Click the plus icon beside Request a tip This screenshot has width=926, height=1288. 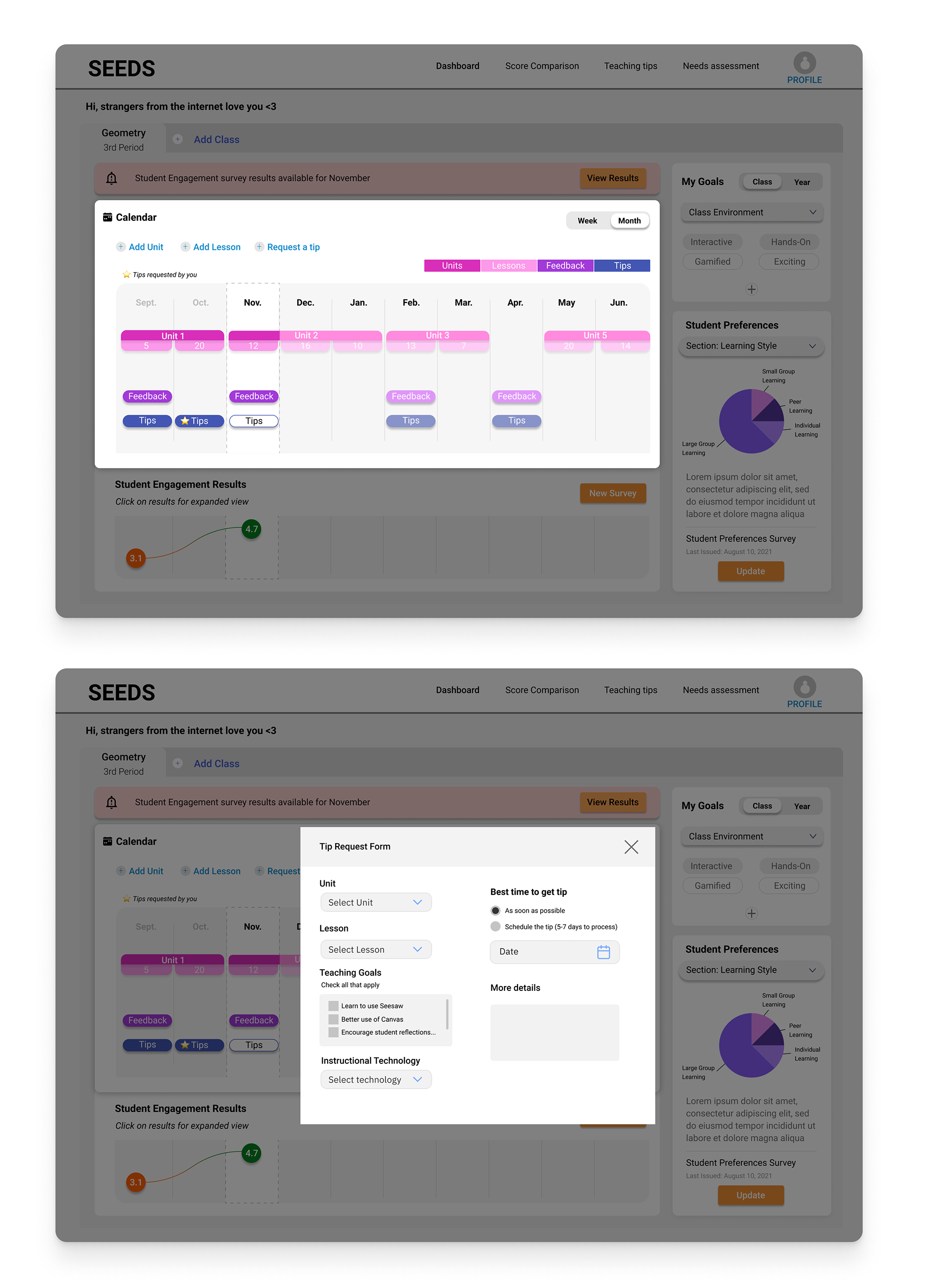tap(259, 247)
